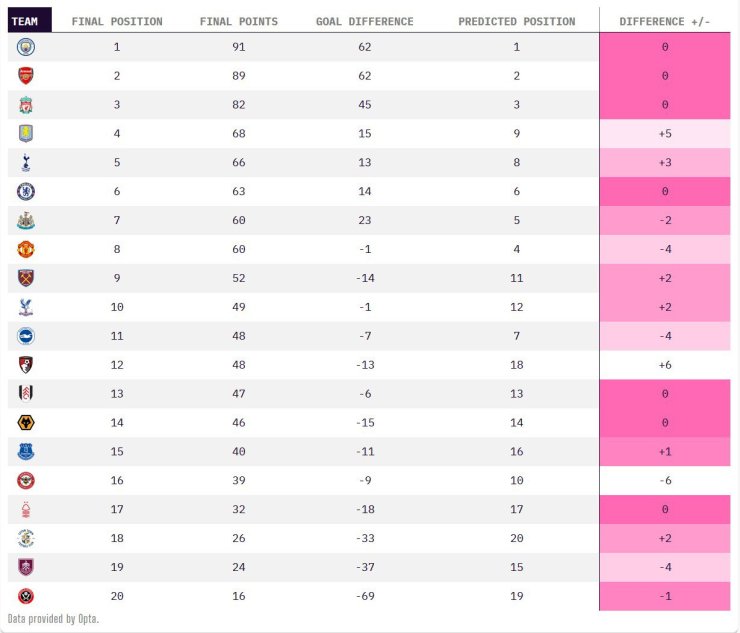Image resolution: width=740 pixels, height=633 pixels.
Task: Select the TEAM column header tab
Action: tap(30, 20)
